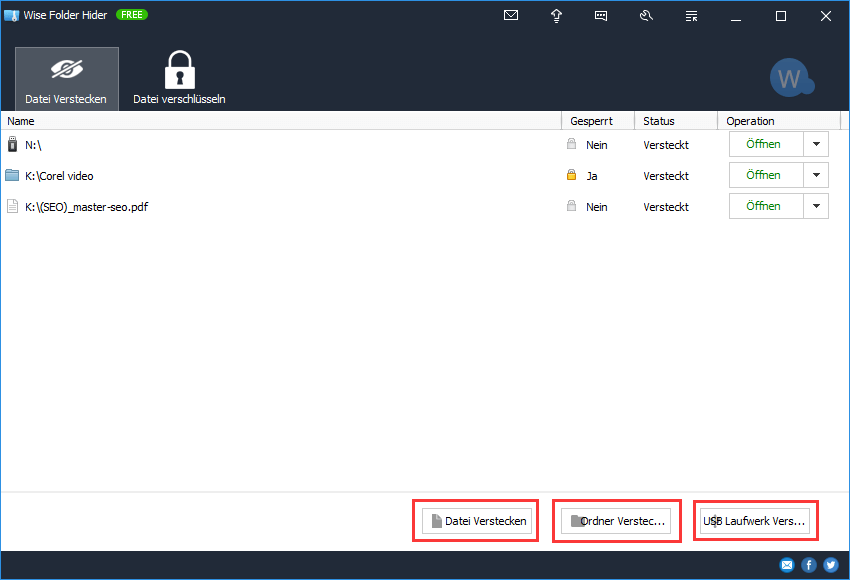850x580 pixels.
Task: Click the Nein value in master-seo.pdf row
Action: coord(596,207)
